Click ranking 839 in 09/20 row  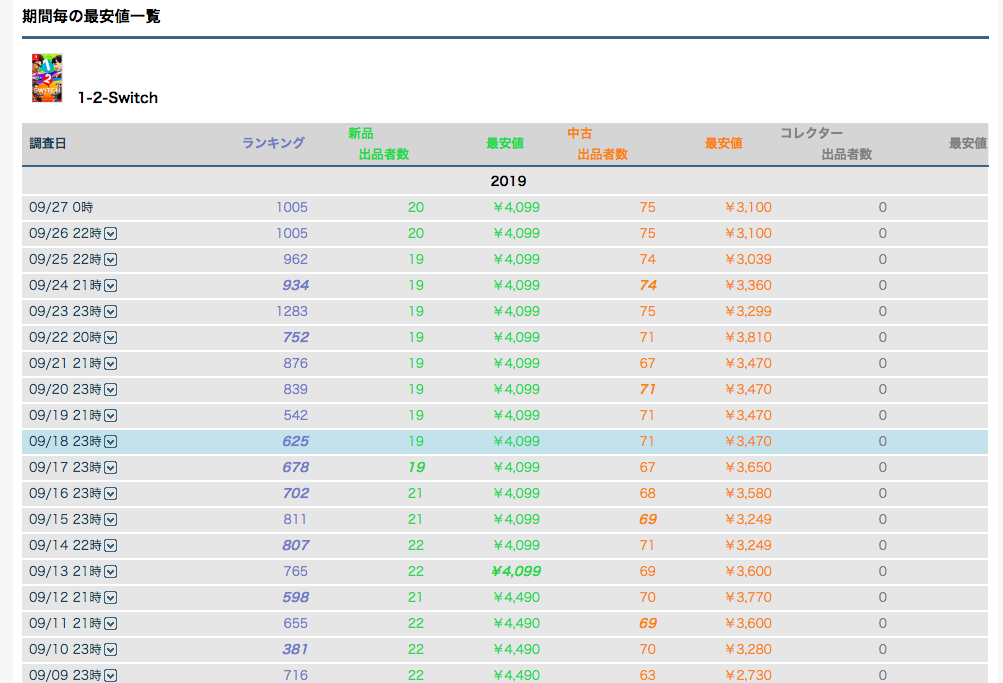[x=296, y=389]
